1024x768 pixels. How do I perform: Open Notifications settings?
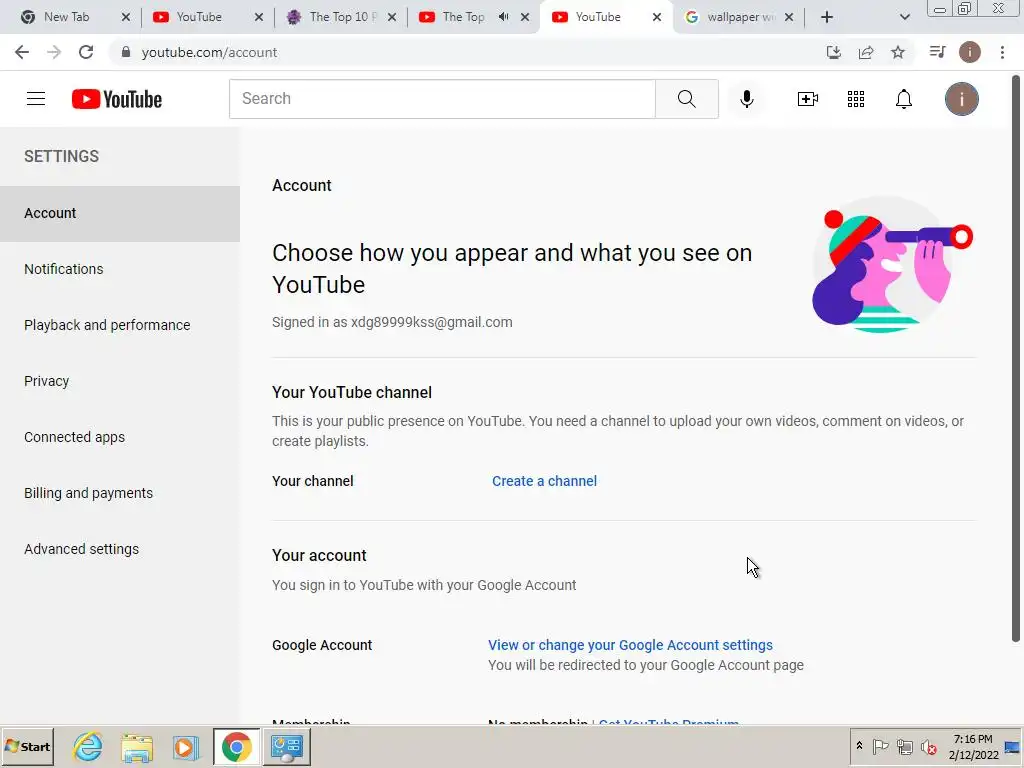pos(120,269)
